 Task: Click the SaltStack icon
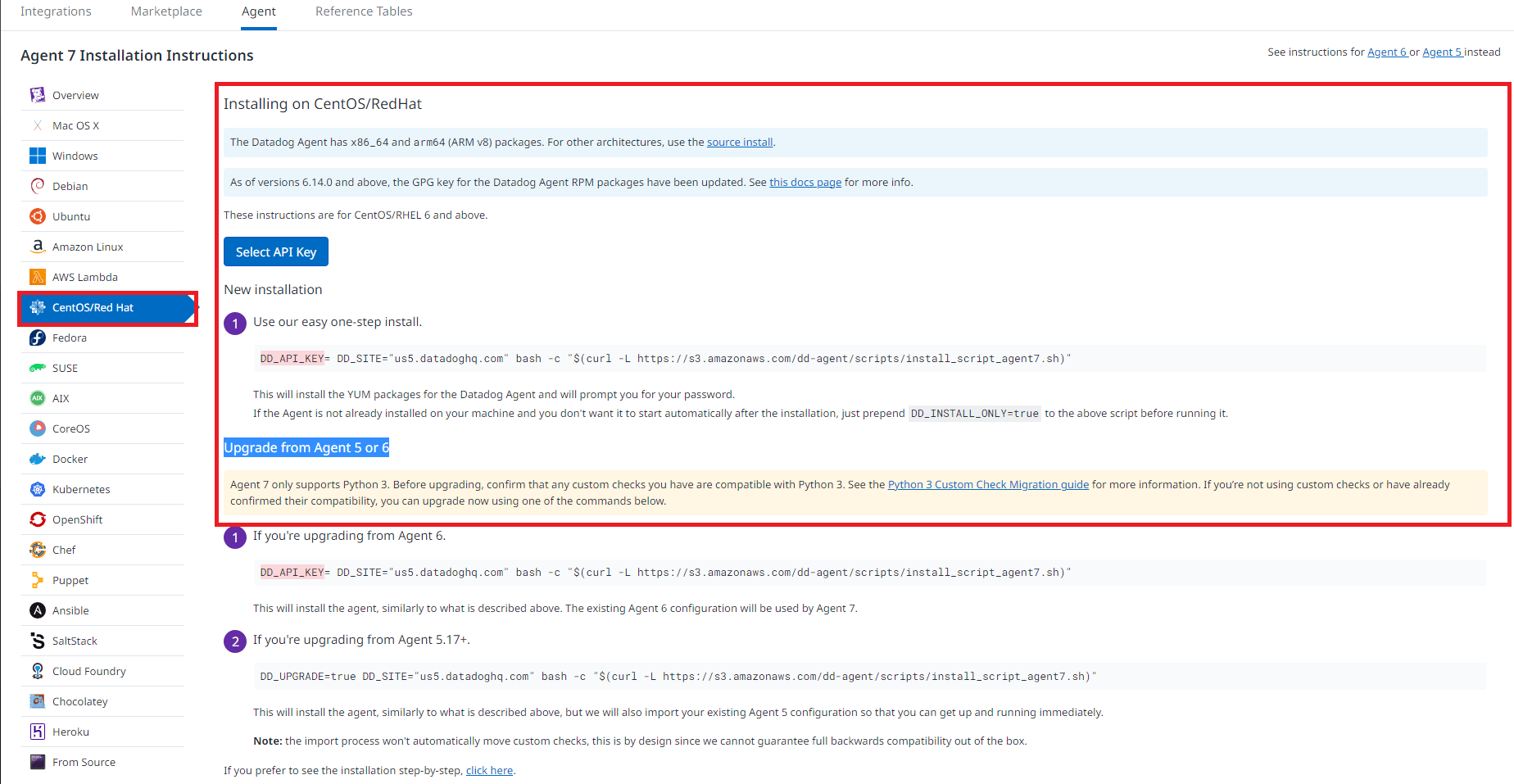click(38, 641)
